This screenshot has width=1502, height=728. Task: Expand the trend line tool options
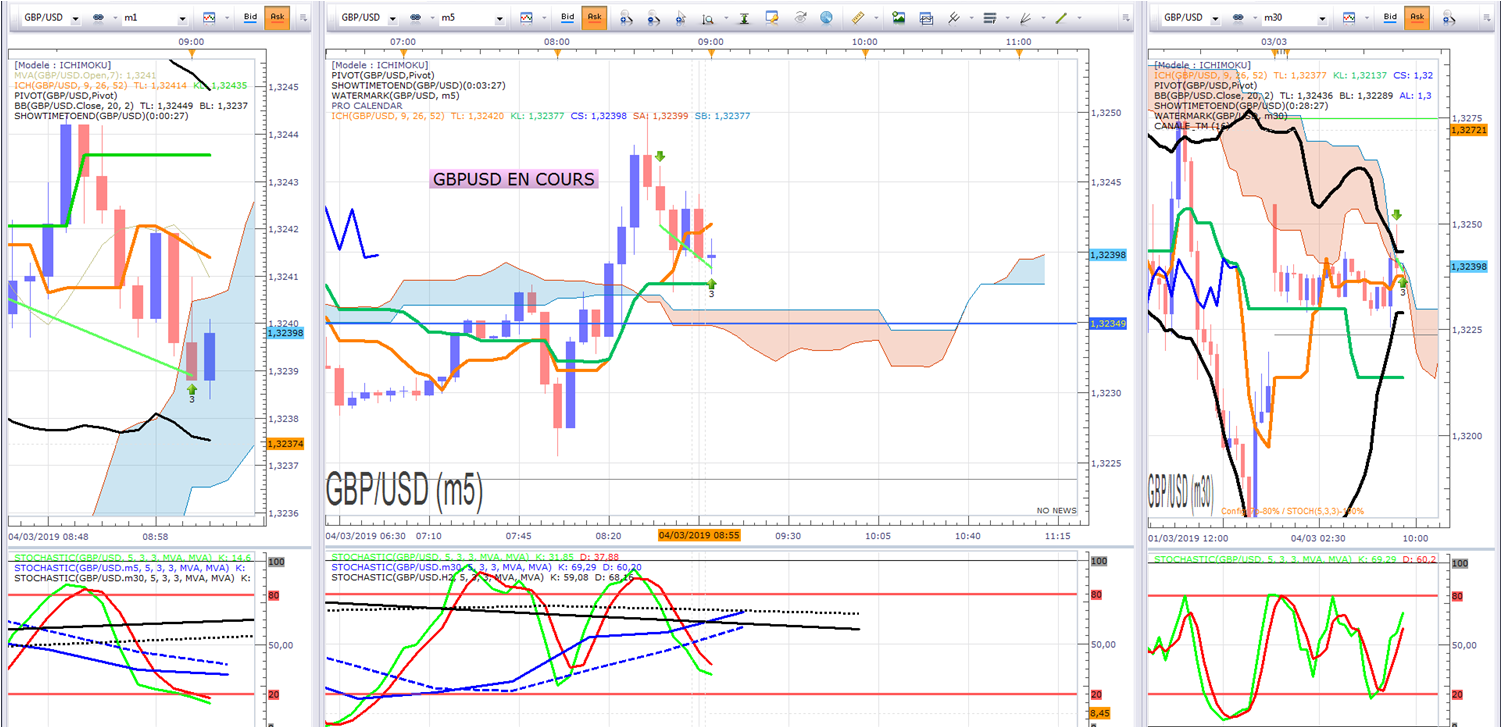pos(1078,17)
